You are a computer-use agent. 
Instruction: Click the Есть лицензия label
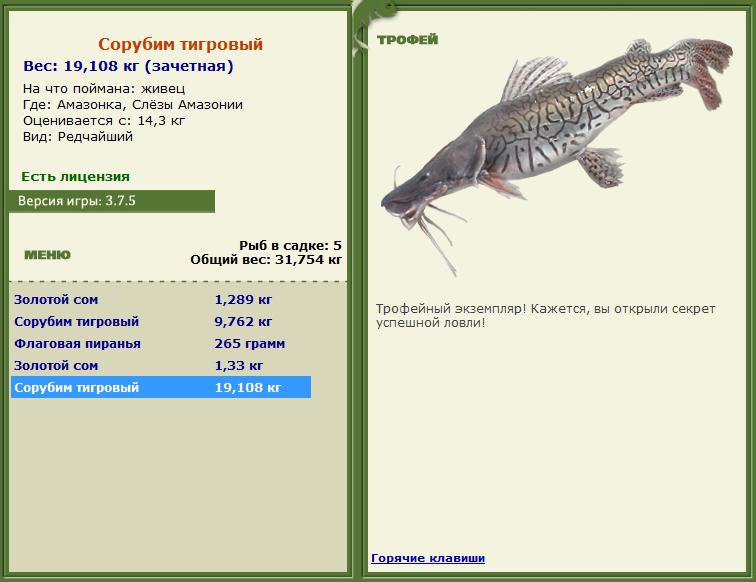point(75,176)
